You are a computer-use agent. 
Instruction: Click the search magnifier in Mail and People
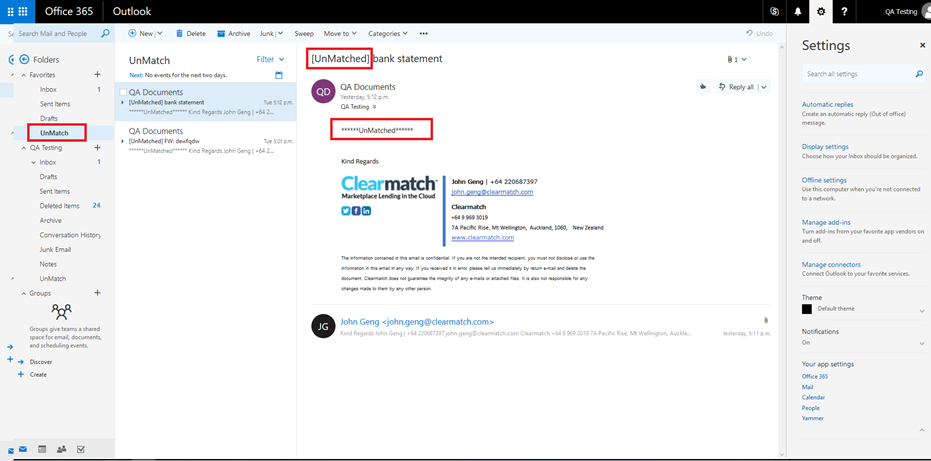[105, 33]
